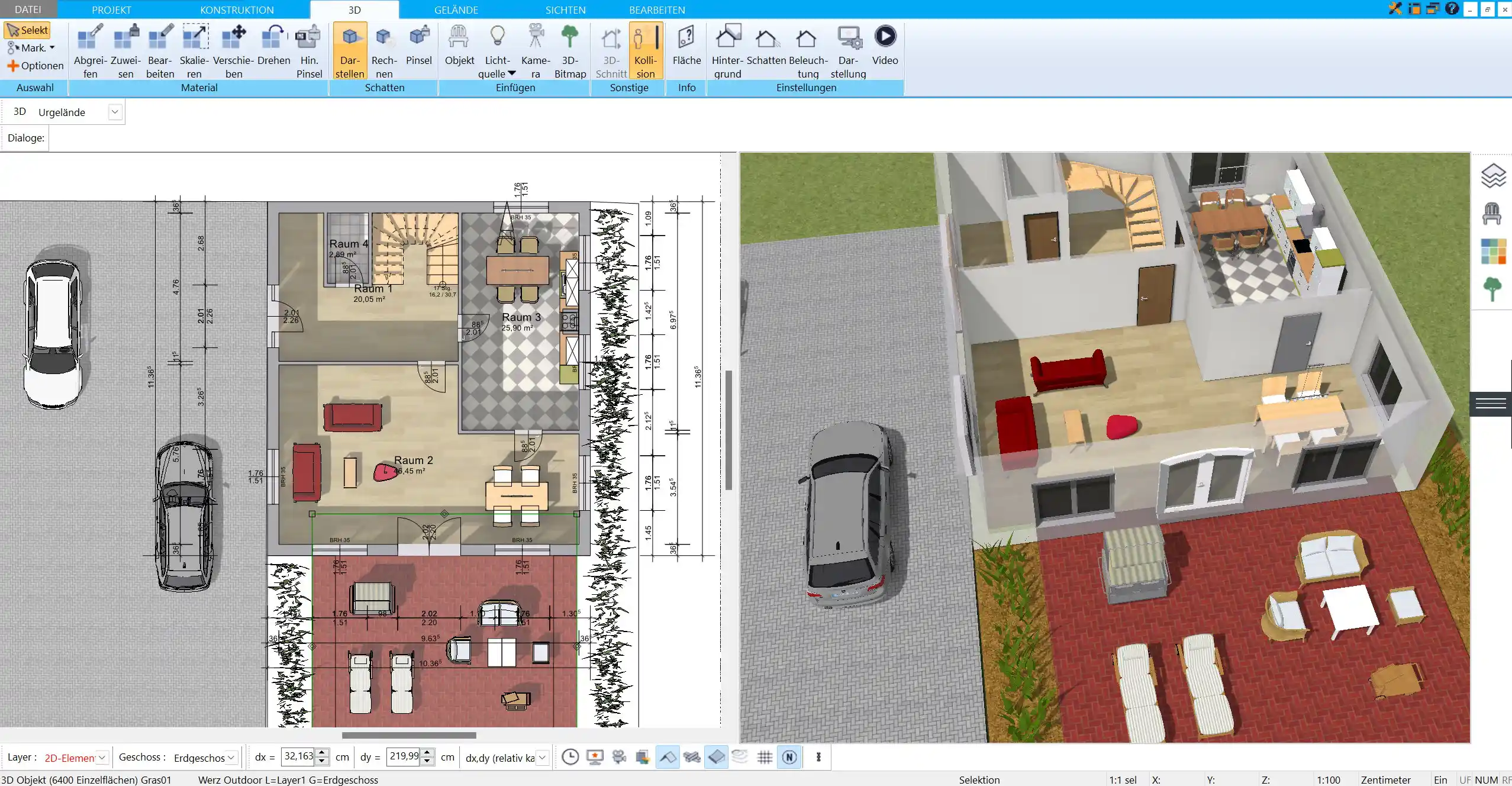Switch to the KONSTRUKTION tab
Screen dimensions: 1512x786
coord(237,9)
